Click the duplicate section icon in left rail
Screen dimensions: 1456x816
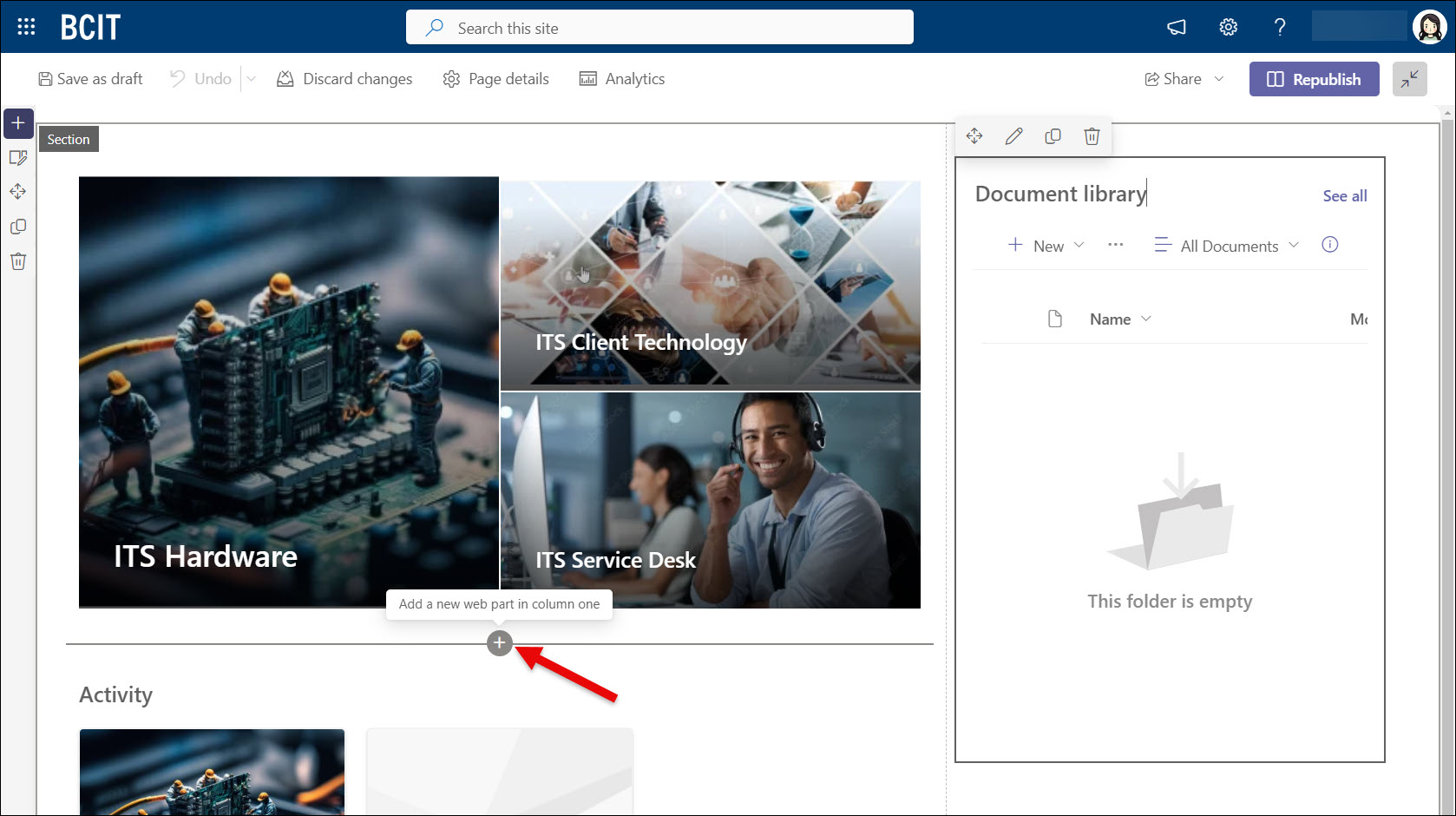(18, 227)
